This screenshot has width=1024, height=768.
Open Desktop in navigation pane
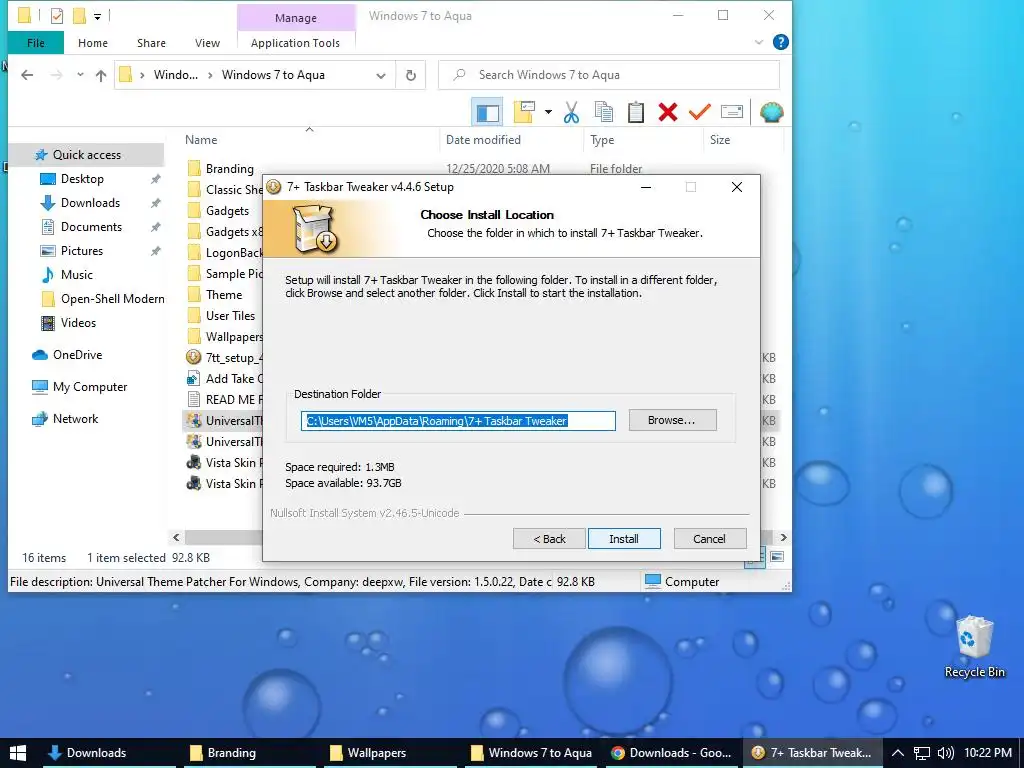[x=82, y=179]
